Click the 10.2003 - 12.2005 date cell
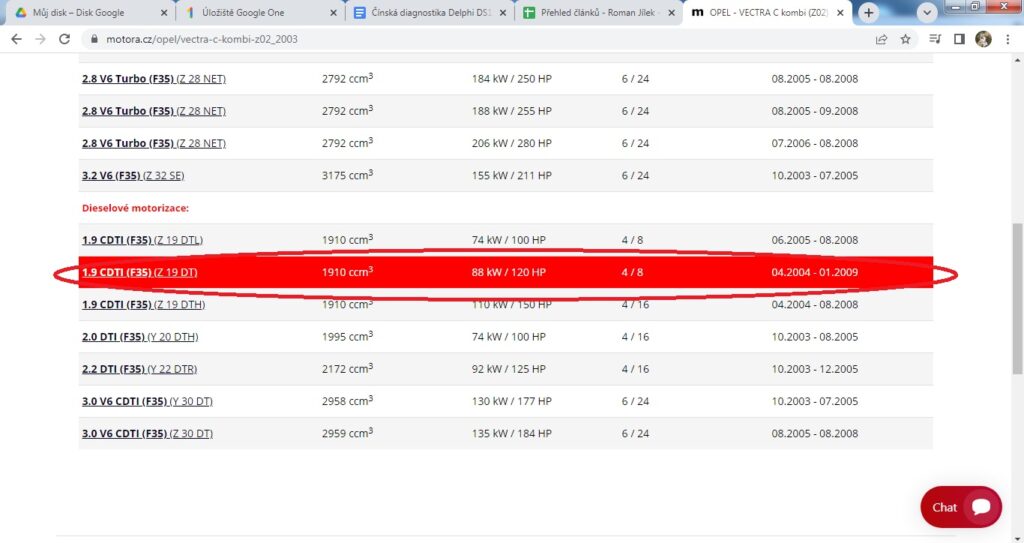Image resolution: width=1024 pixels, height=543 pixels. point(814,369)
